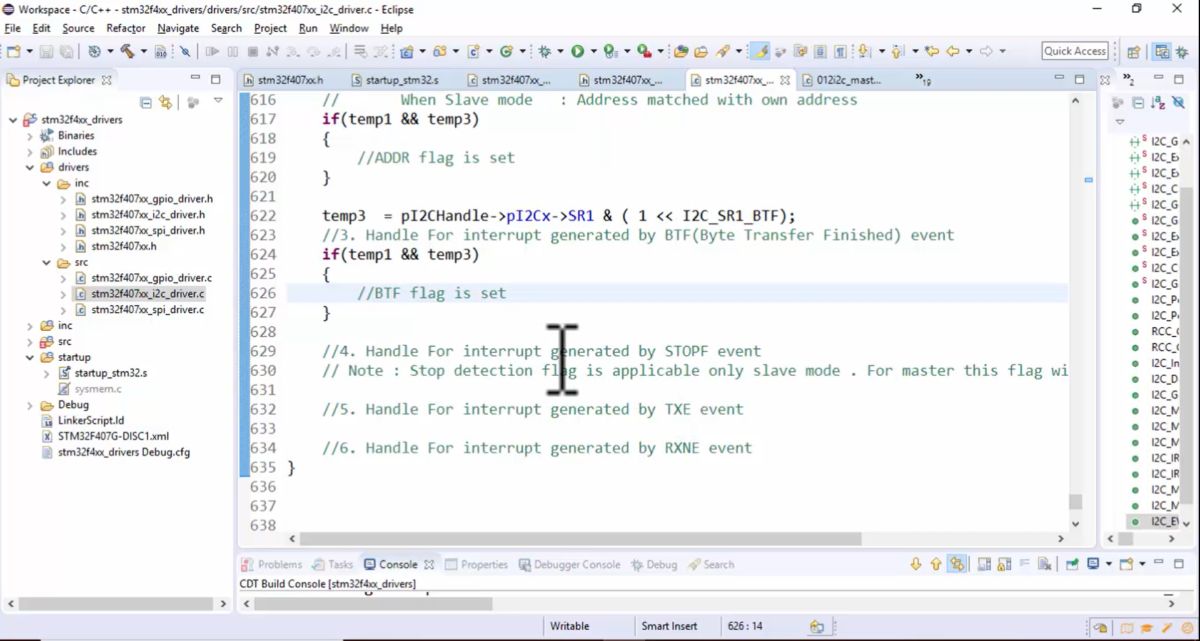Click the Pin Console icon
The width and height of the screenshot is (1200, 641).
(x=1072, y=564)
